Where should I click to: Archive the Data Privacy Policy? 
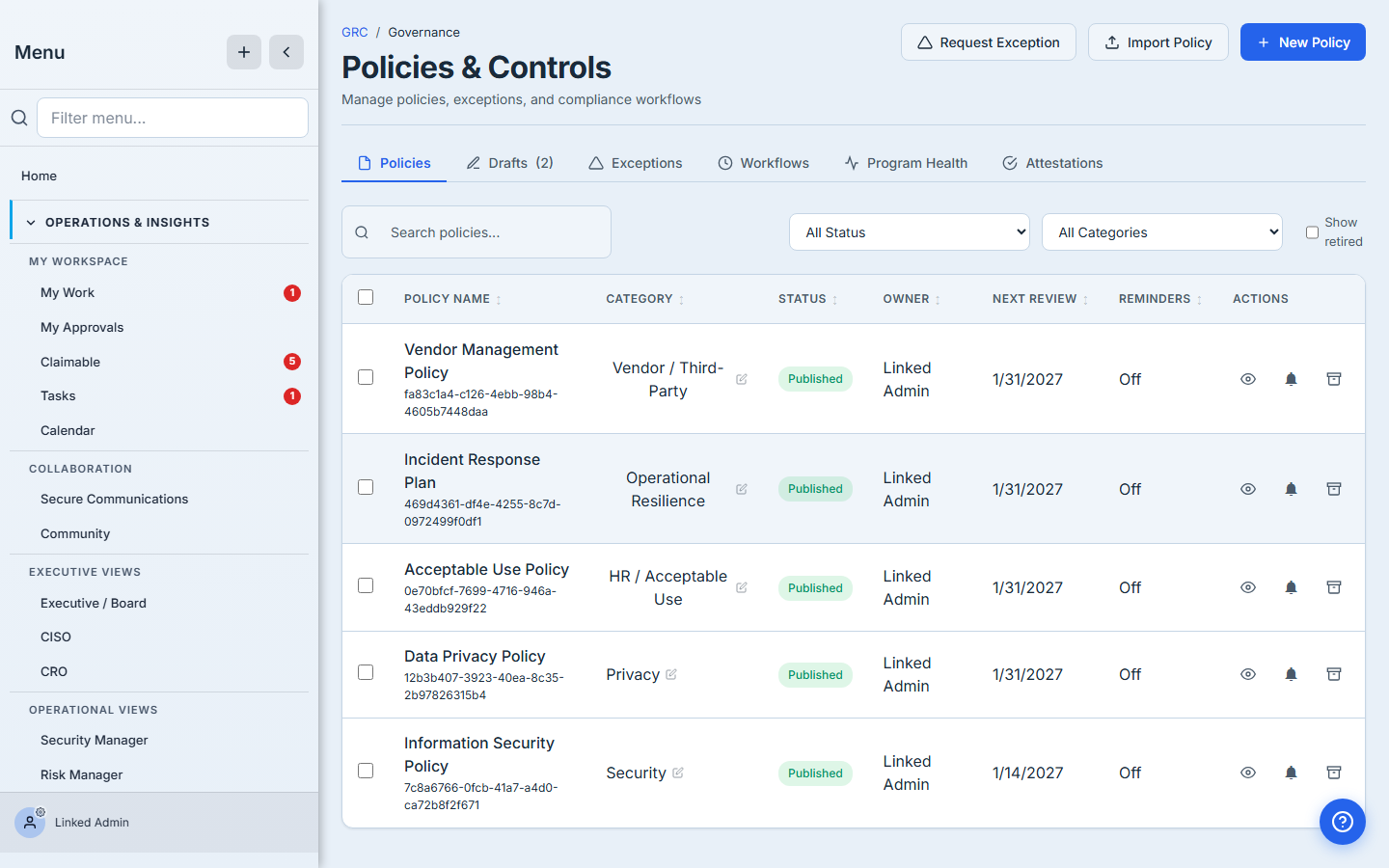click(x=1334, y=674)
